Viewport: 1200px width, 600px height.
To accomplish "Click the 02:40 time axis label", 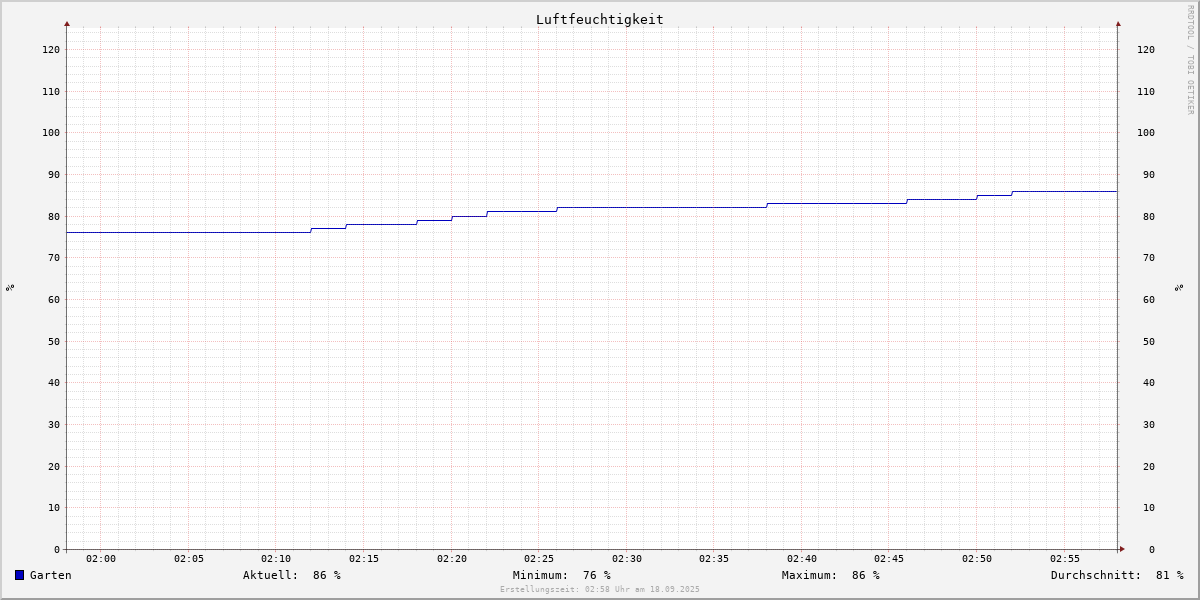I will (x=802, y=559).
